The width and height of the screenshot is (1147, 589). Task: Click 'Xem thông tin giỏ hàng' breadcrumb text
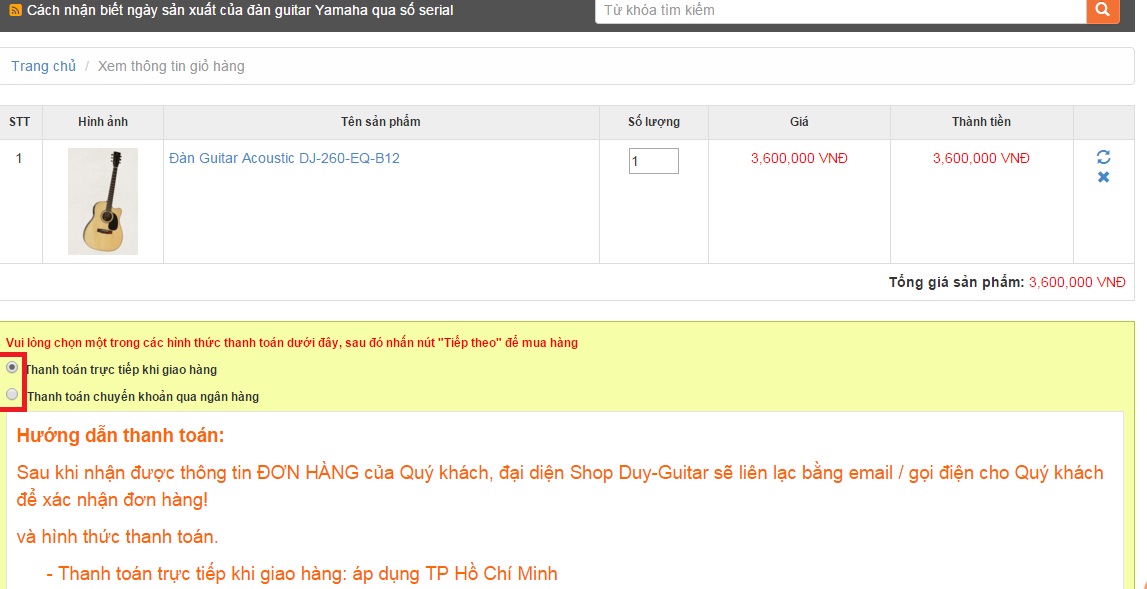171,67
